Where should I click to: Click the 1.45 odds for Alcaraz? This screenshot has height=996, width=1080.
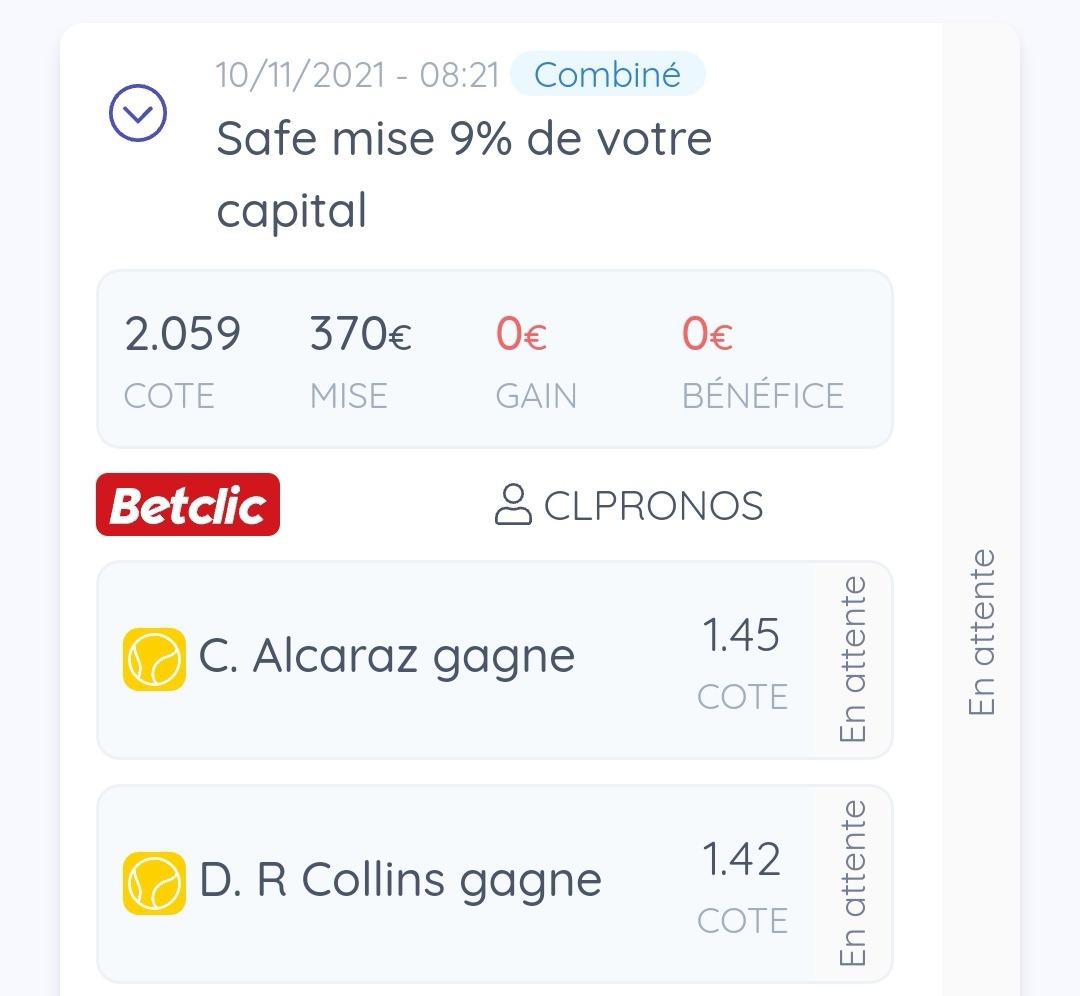tap(741, 636)
